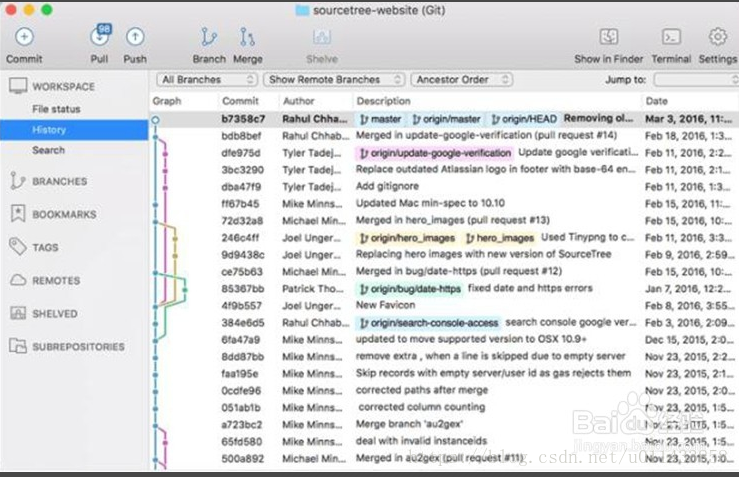
Task: Expand the BOOKMARKS sidebar section
Action: (x=64, y=214)
